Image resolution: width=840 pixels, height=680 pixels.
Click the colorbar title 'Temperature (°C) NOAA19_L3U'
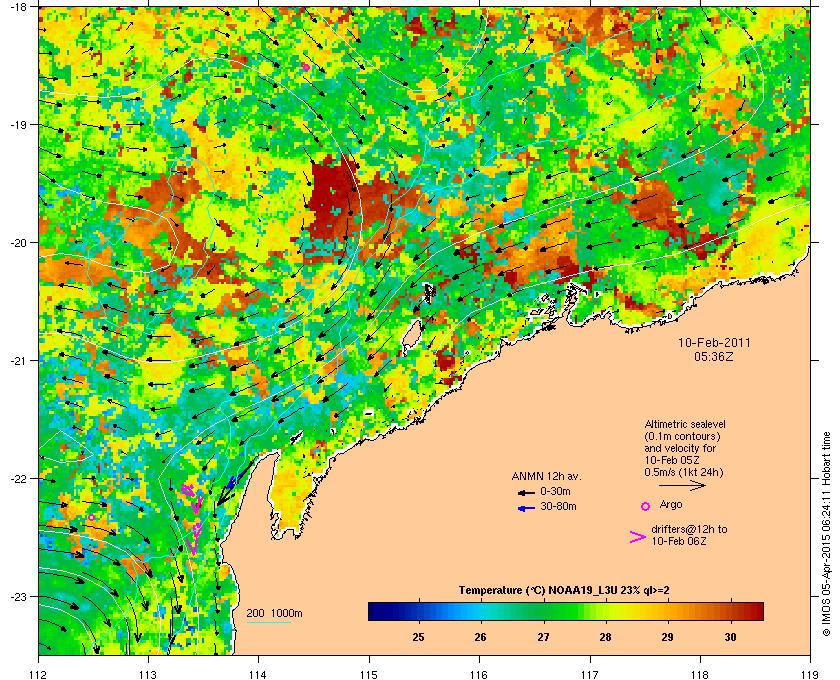(539, 591)
